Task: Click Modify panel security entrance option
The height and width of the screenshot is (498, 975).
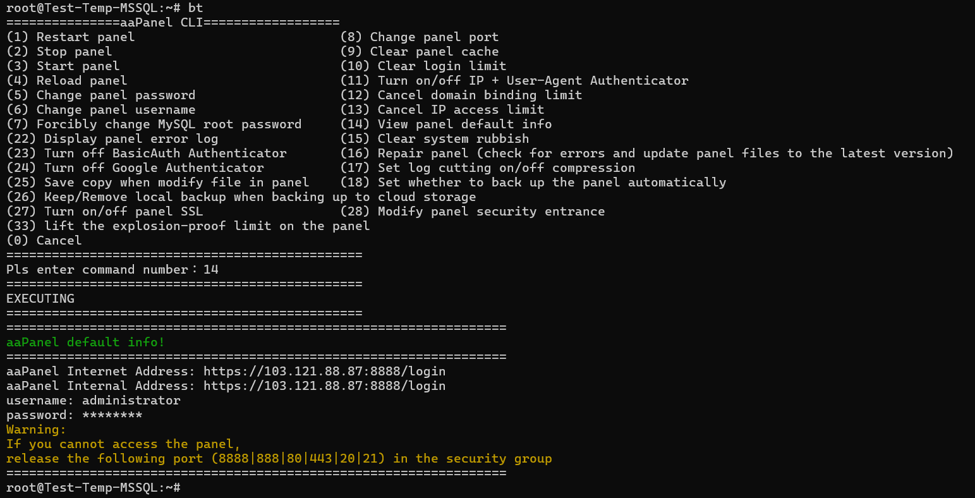Action: [473, 211]
